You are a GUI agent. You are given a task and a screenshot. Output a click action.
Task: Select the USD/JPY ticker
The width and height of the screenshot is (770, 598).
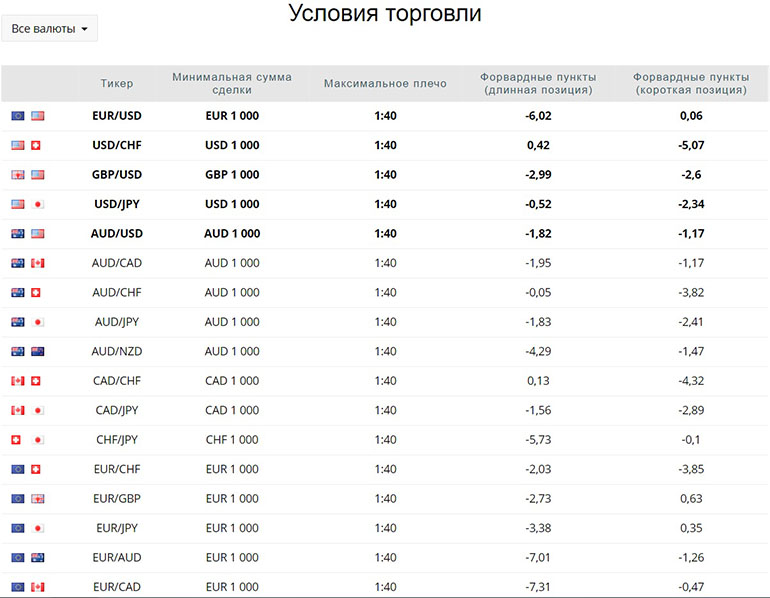[117, 204]
